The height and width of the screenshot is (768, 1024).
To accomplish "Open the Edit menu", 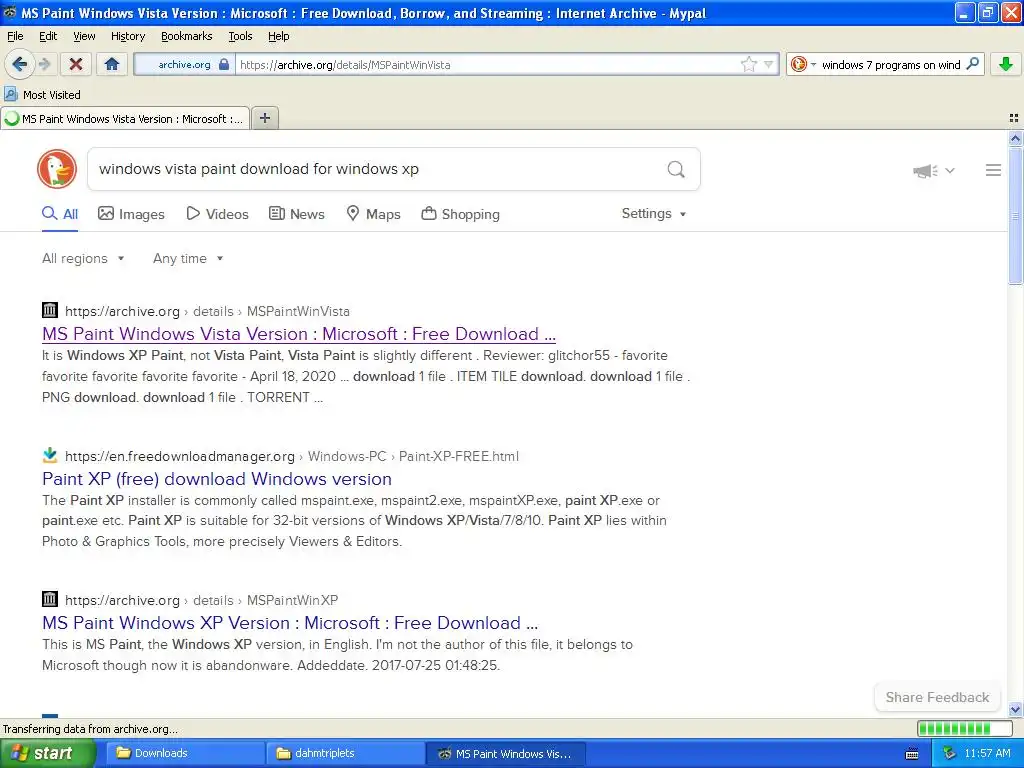I will [x=48, y=36].
